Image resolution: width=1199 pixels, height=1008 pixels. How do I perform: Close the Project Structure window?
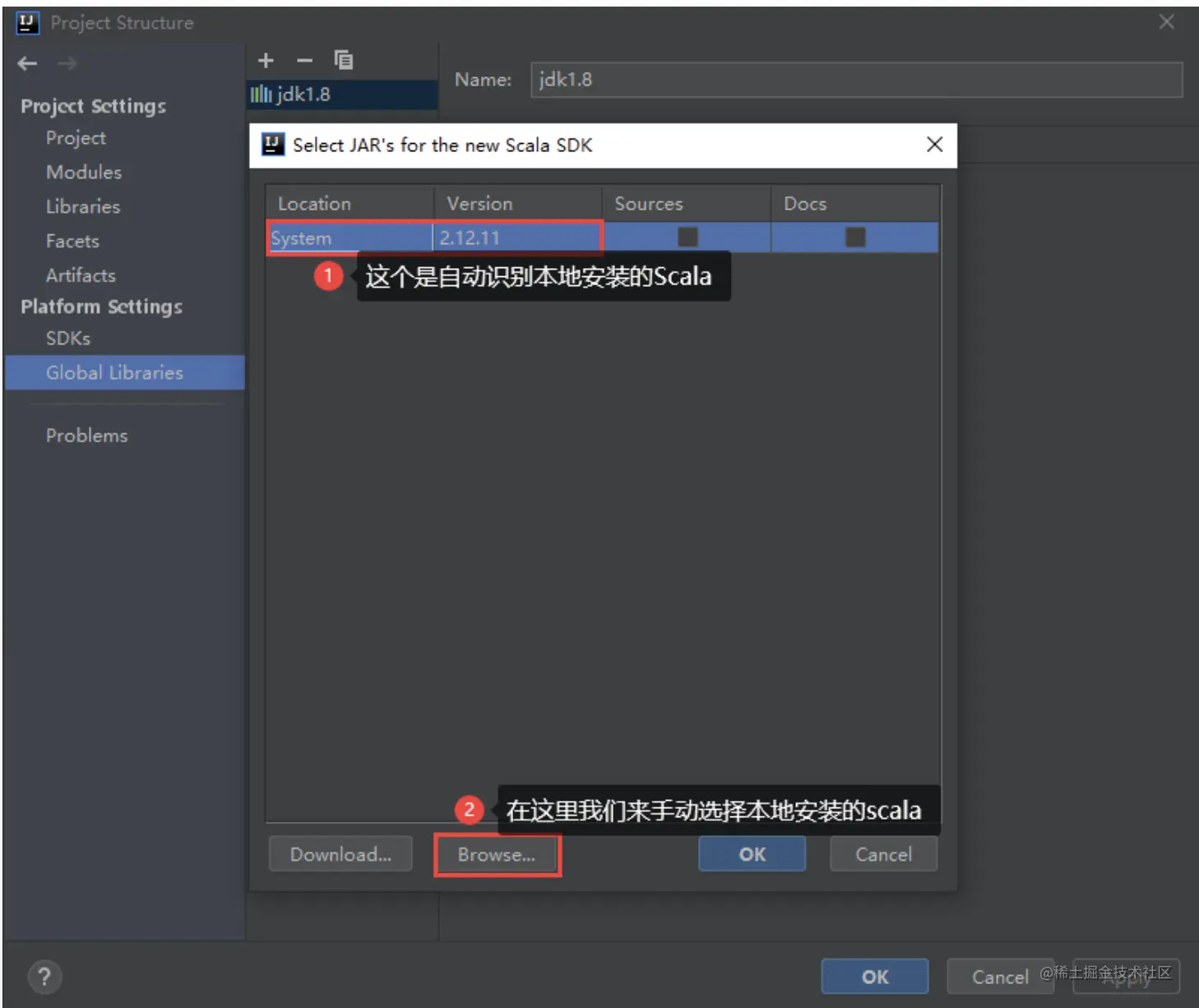coord(1166,22)
